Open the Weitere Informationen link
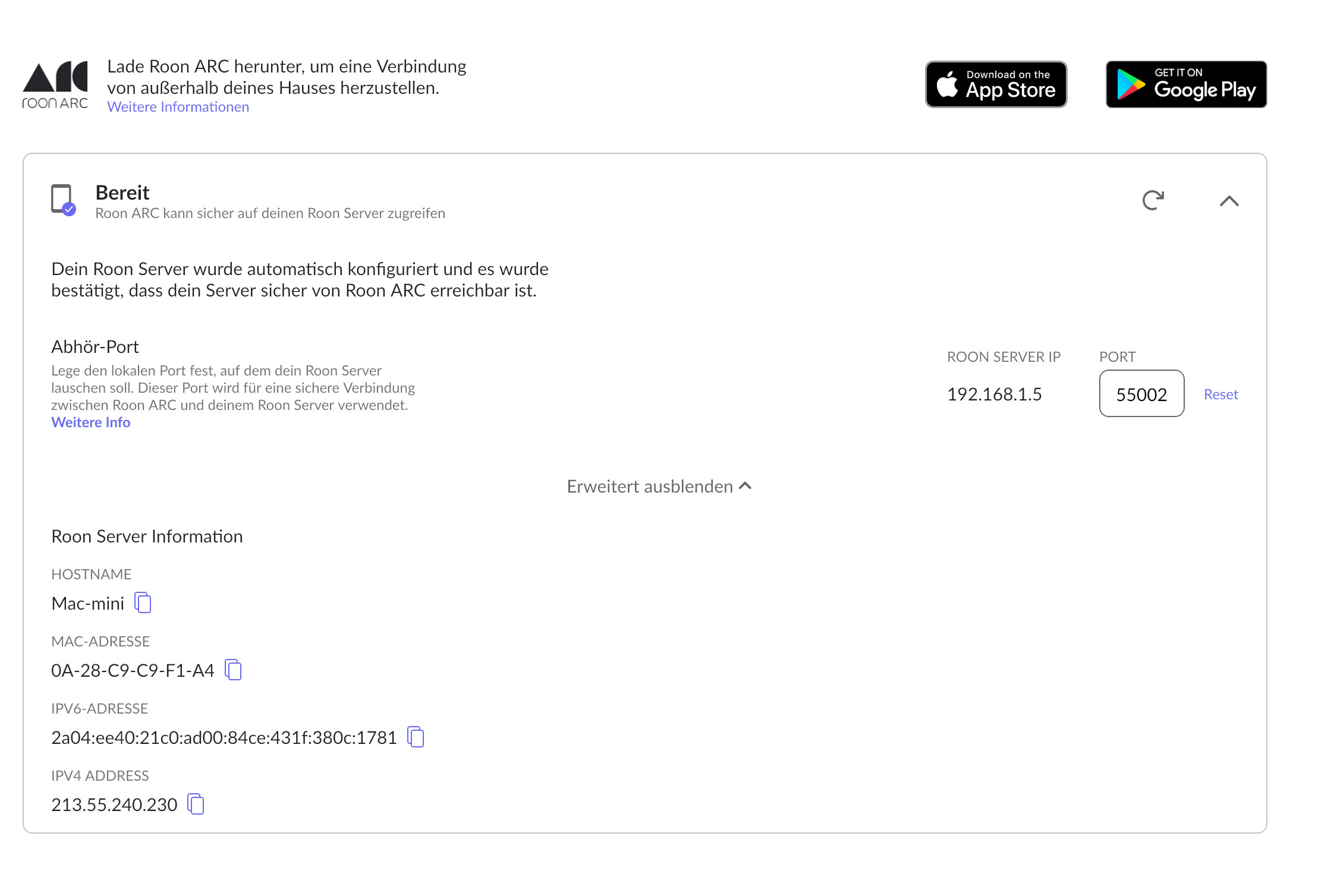Image resolution: width=1334 pixels, height=896 pixels. (x=178, y=107)
